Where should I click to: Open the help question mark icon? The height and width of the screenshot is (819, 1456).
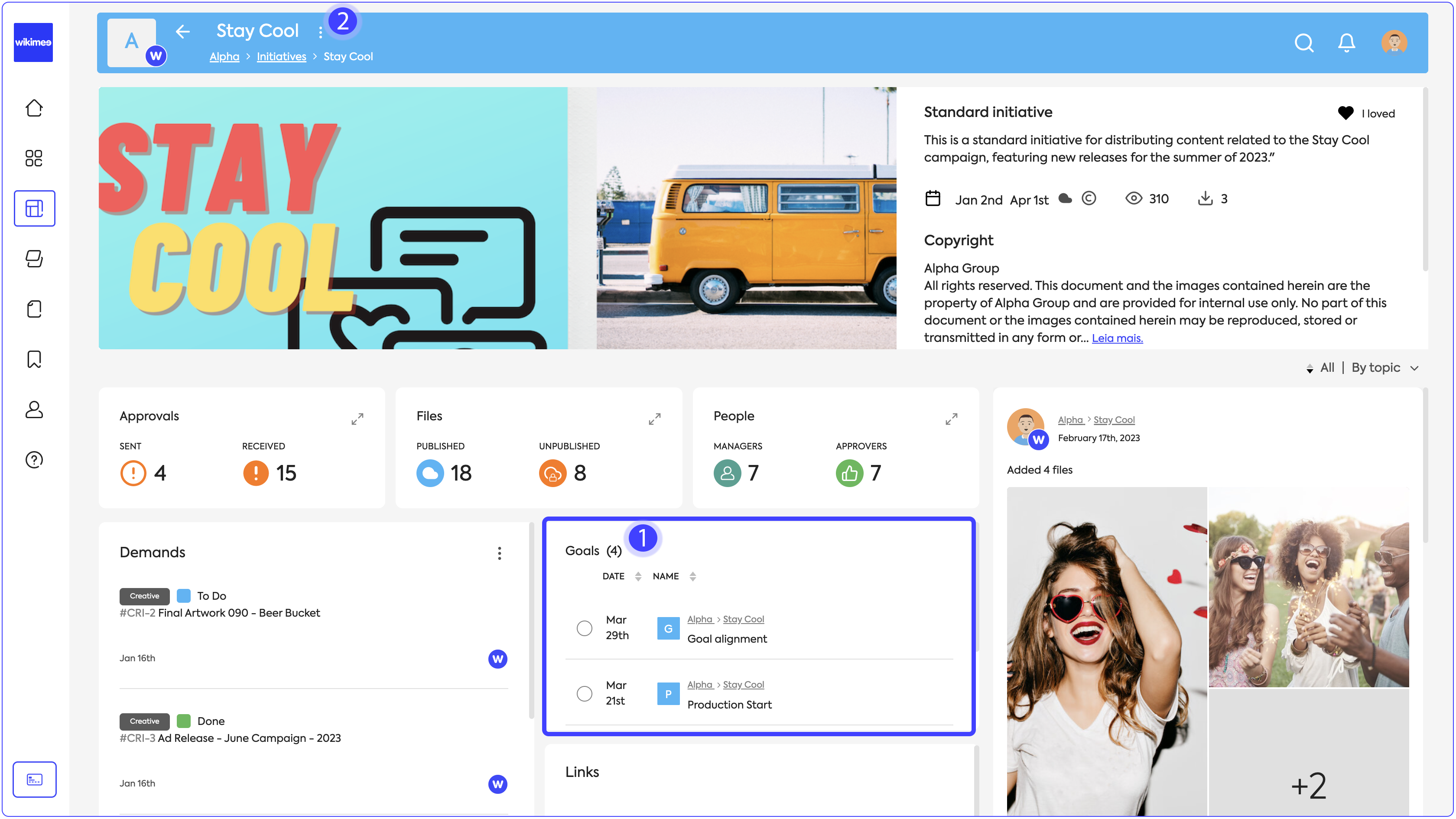pyautogui.click(x=34, y=460)
